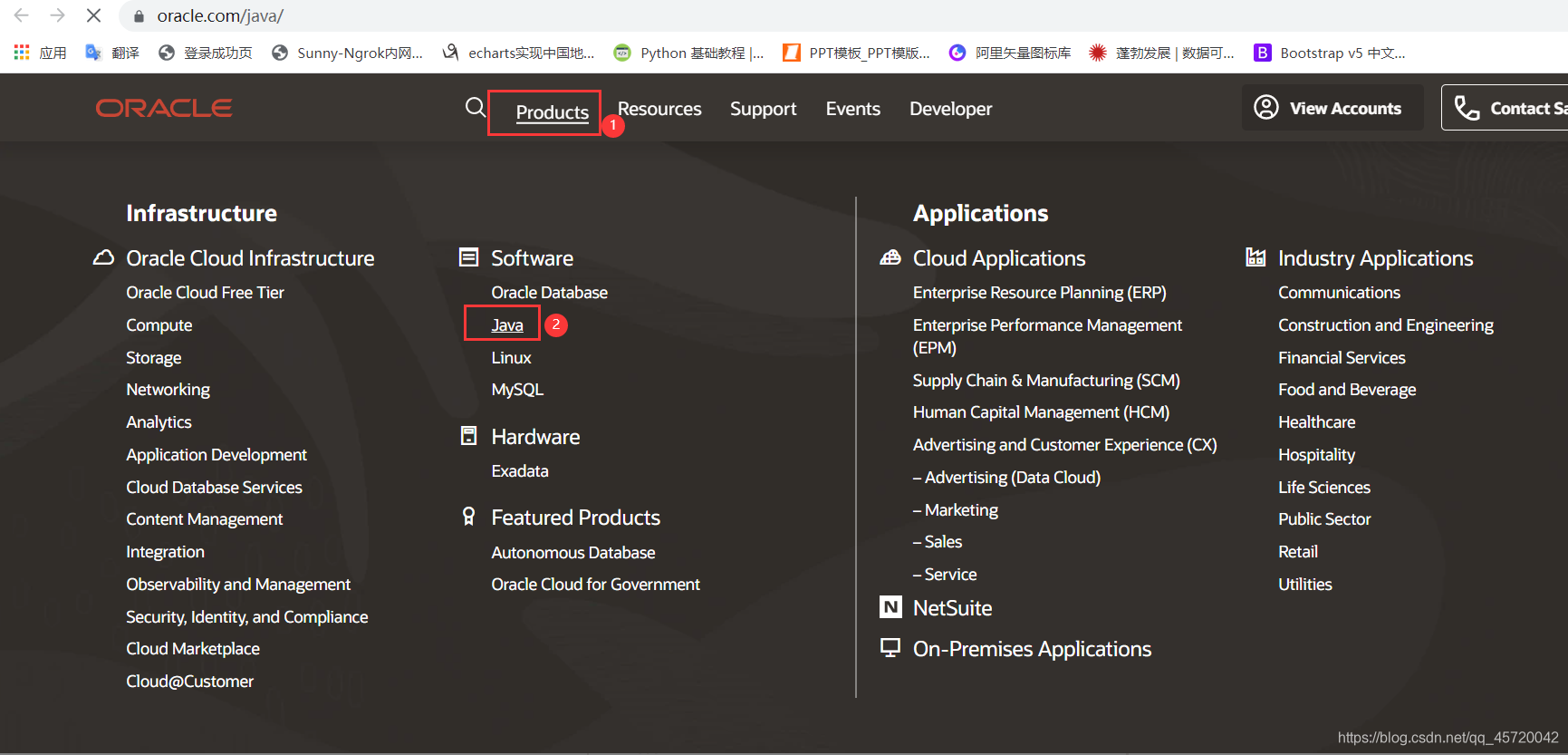Click the Contact Sales button label
Screen dimensions: 1568x755
(1529, 108)
